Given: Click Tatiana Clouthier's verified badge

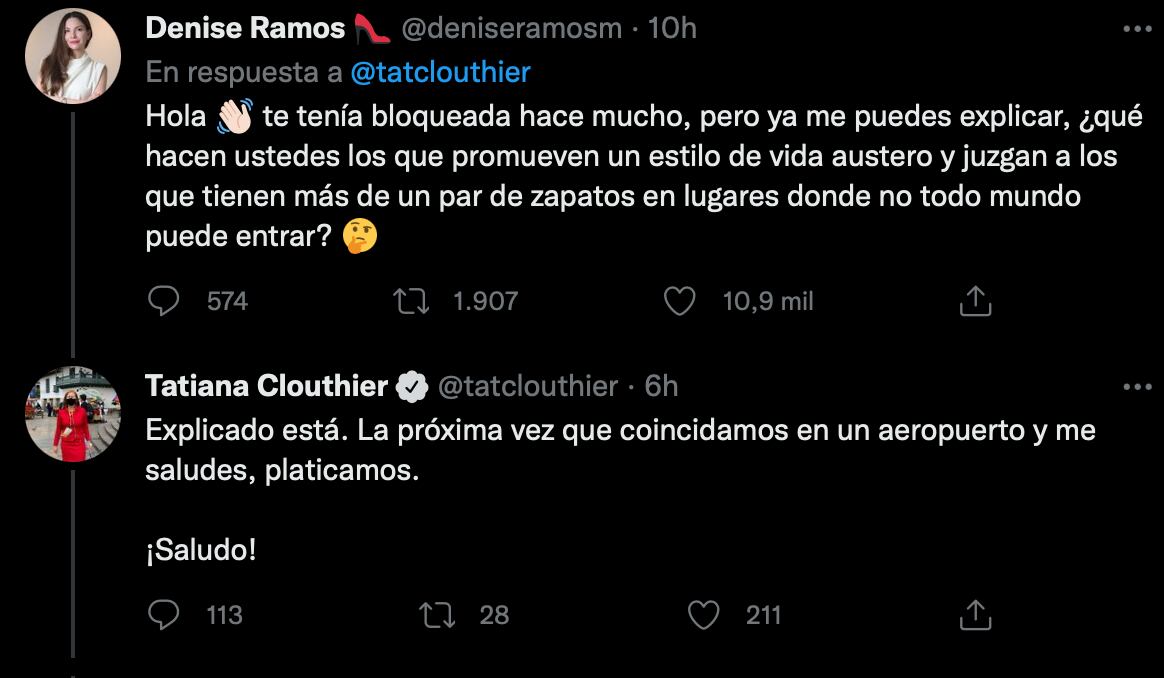Looking at the screenshot, I should pos(413,387).
